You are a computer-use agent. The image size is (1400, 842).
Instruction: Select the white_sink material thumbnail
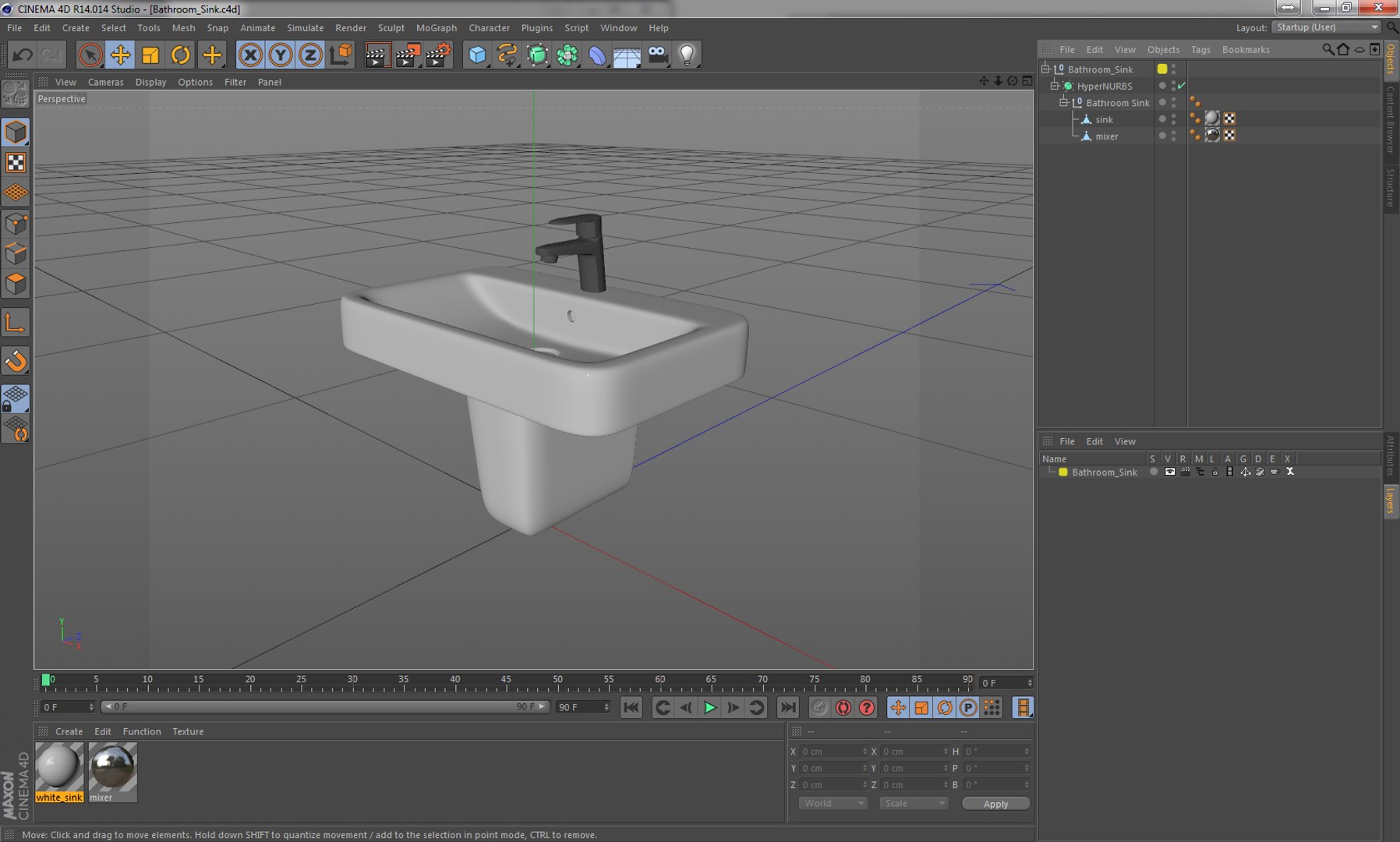59,766
